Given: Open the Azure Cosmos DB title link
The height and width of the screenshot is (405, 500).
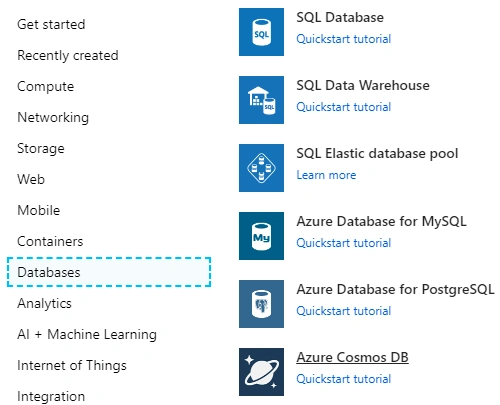Looking at the screenshot, I should click(352, 357).
